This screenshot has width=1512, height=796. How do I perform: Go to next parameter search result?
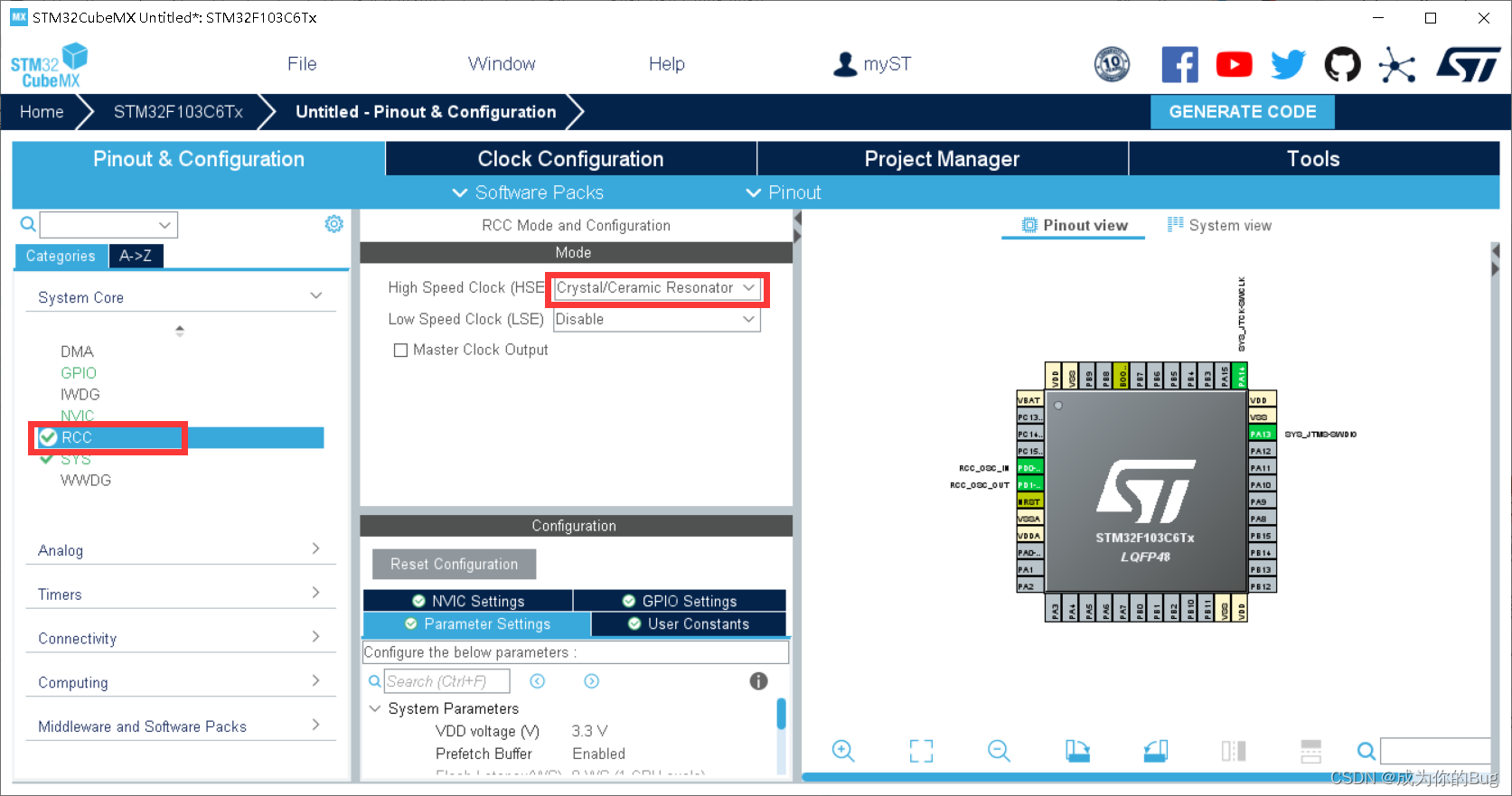pos(591,681)
